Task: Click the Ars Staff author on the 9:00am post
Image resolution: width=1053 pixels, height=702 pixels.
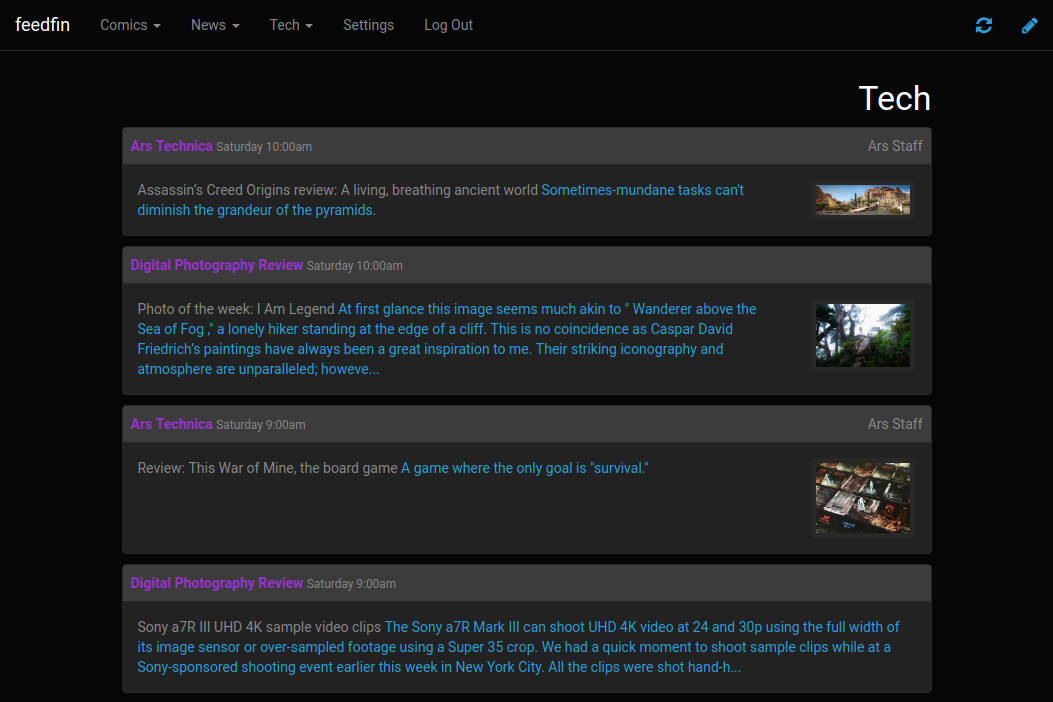Action: [895, 424]
